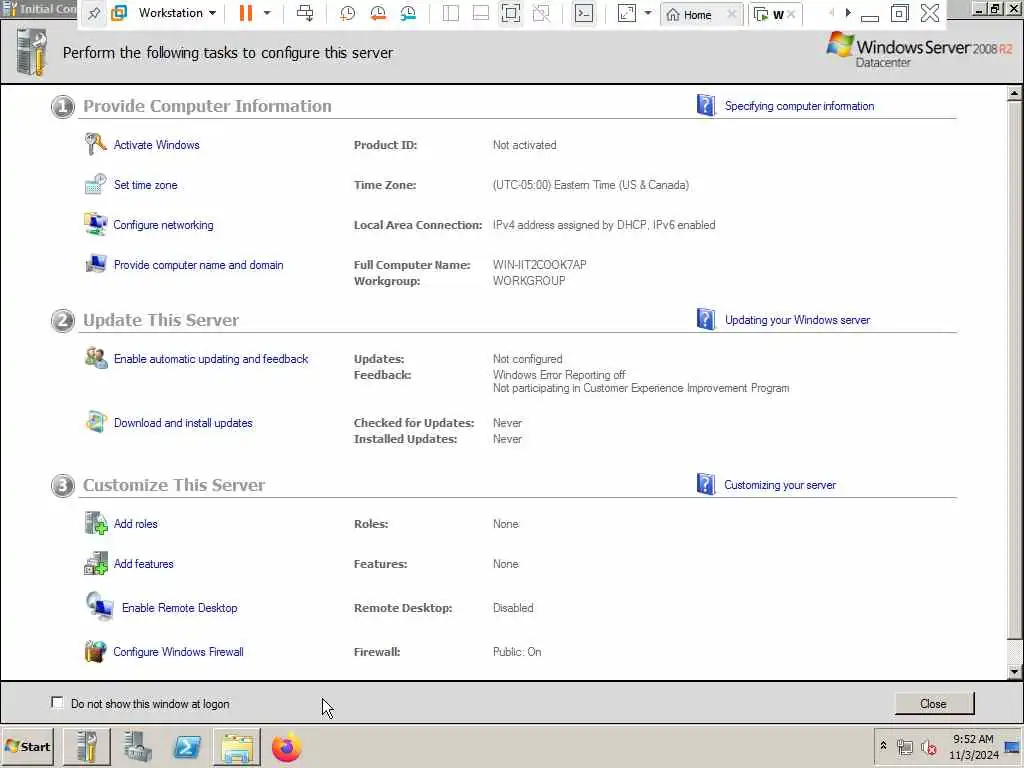Viewport: 1024px width, 768px height.
Task: Open the console view terminal icon
Action: click(x=583, y=13)
